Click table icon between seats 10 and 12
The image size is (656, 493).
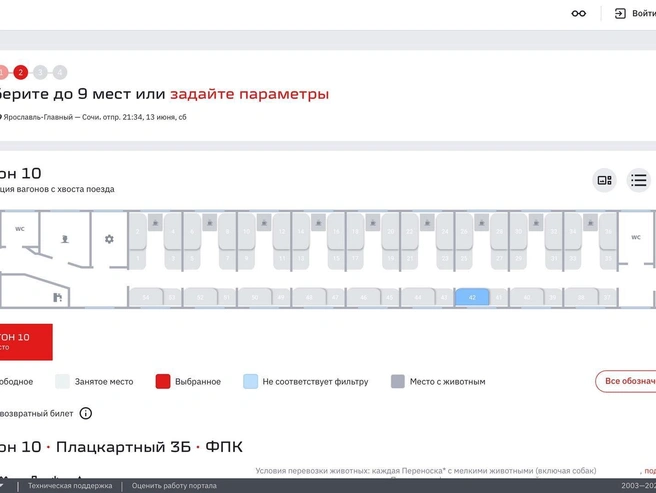(264, 222)
